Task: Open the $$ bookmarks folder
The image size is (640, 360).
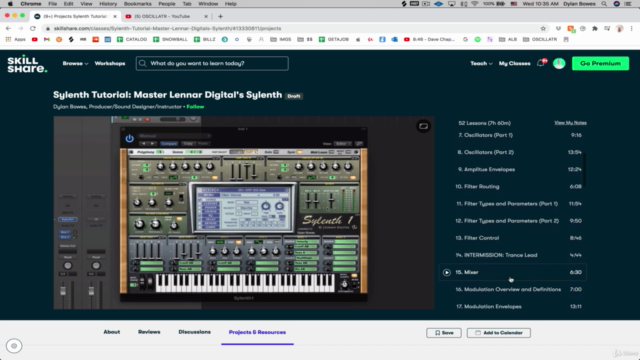Action: 305,40
